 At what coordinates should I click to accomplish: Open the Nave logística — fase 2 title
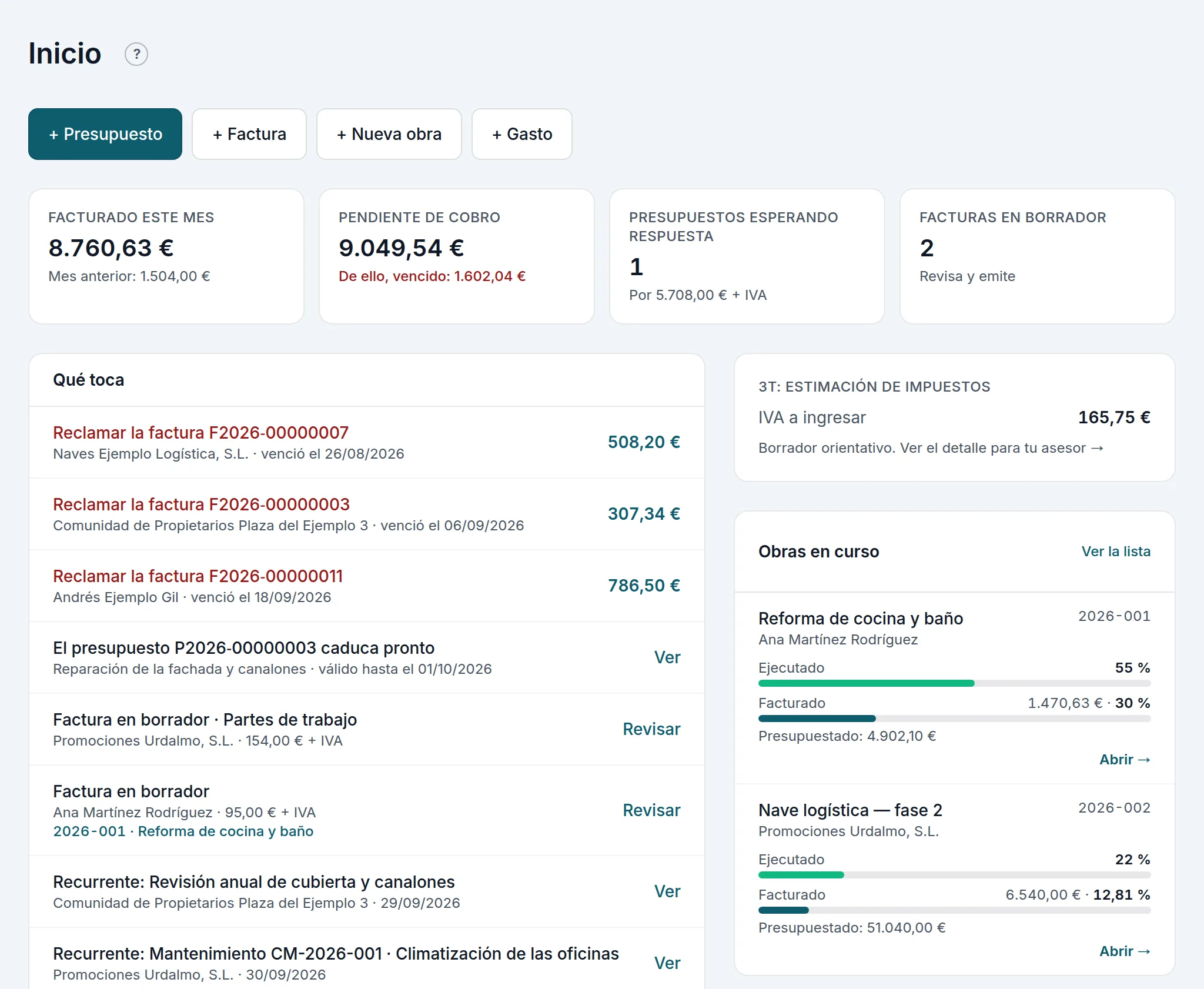[850, 810]
